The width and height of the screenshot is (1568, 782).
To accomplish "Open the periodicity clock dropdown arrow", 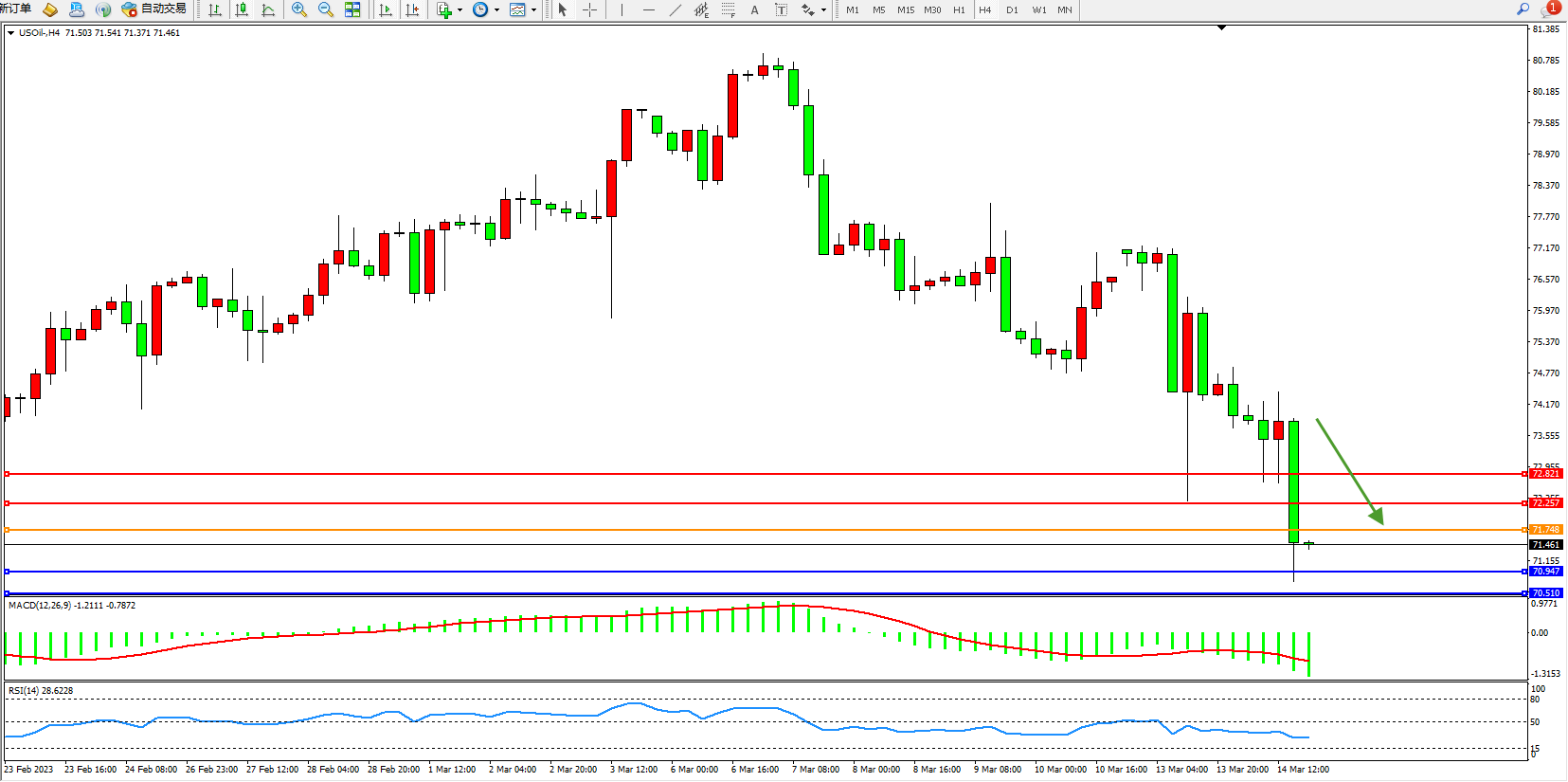I will click(496, 9).
